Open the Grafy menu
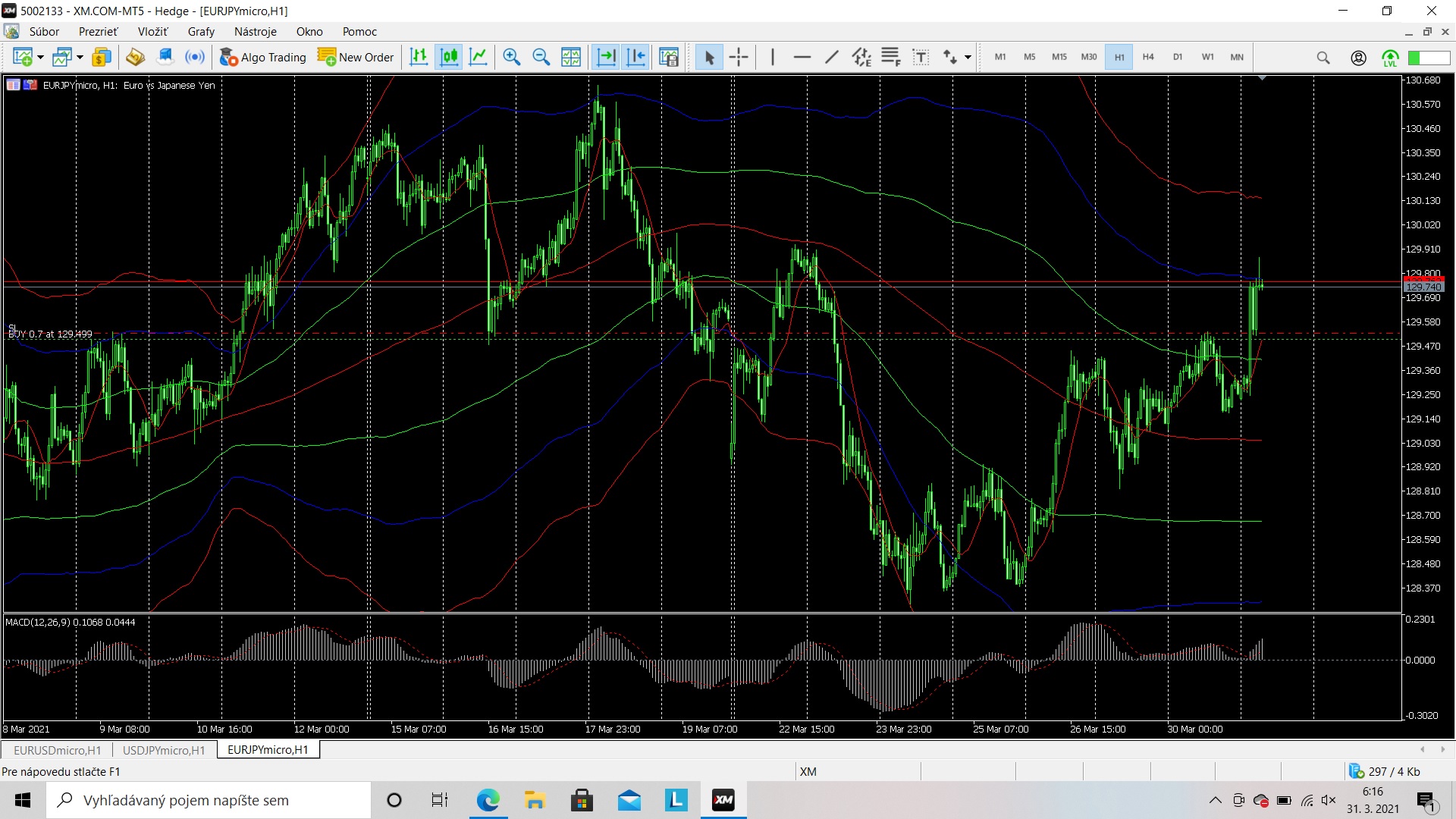The height and width of the screenshot is (819, 1456). click(201, 31)
